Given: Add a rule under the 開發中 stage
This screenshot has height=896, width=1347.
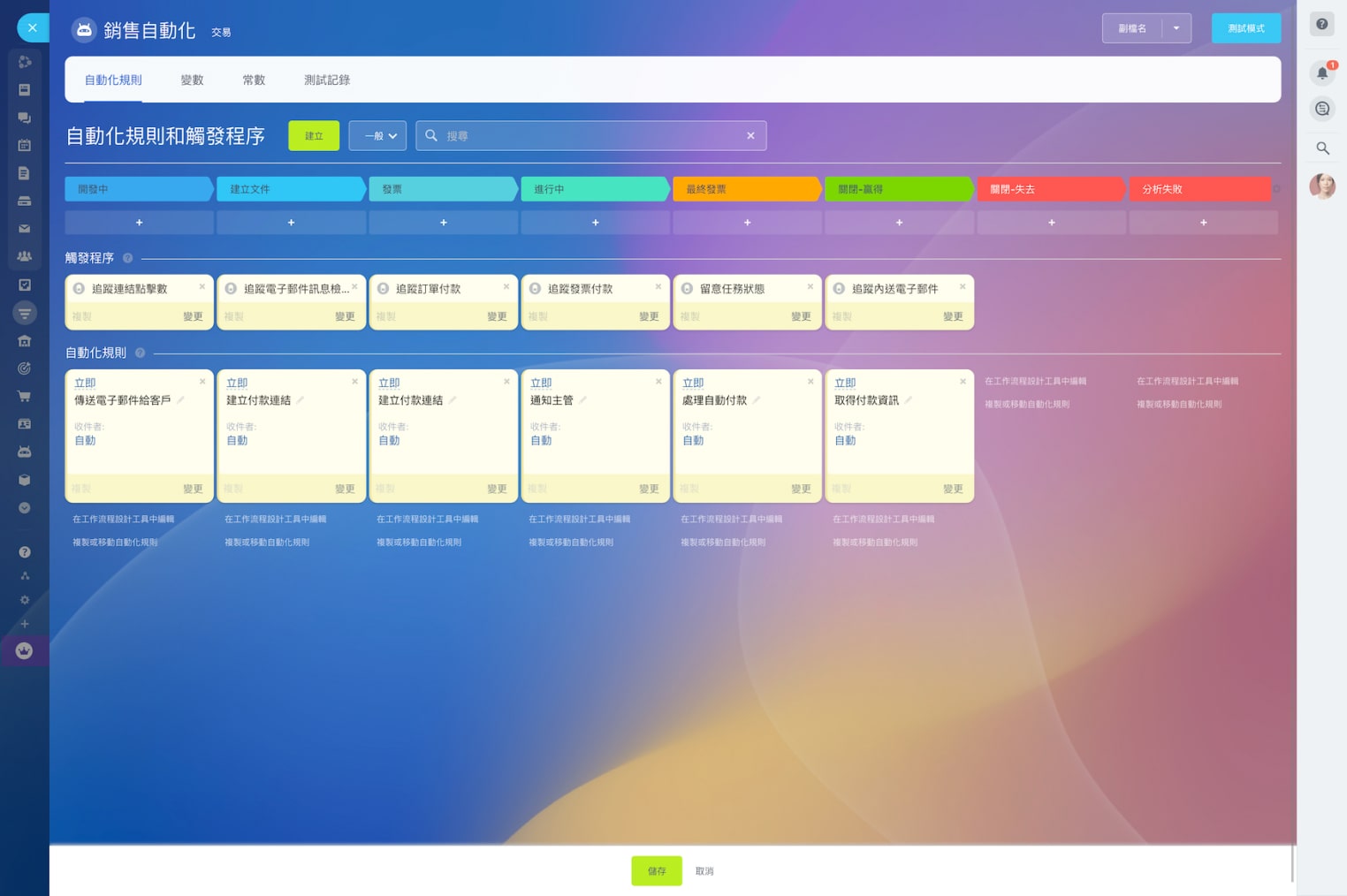Looking at the screenshot, I should click(139, 223).
